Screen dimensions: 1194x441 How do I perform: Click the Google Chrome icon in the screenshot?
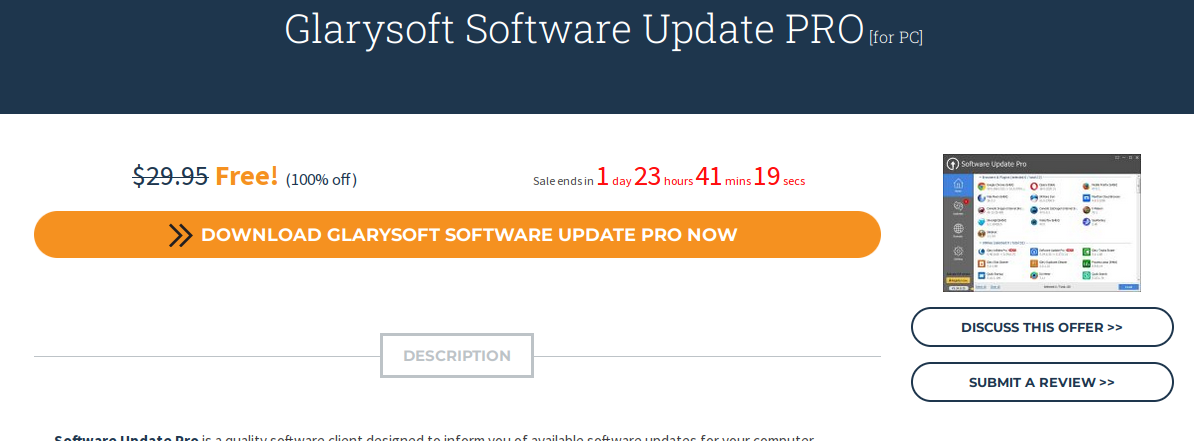pos(982,187)
